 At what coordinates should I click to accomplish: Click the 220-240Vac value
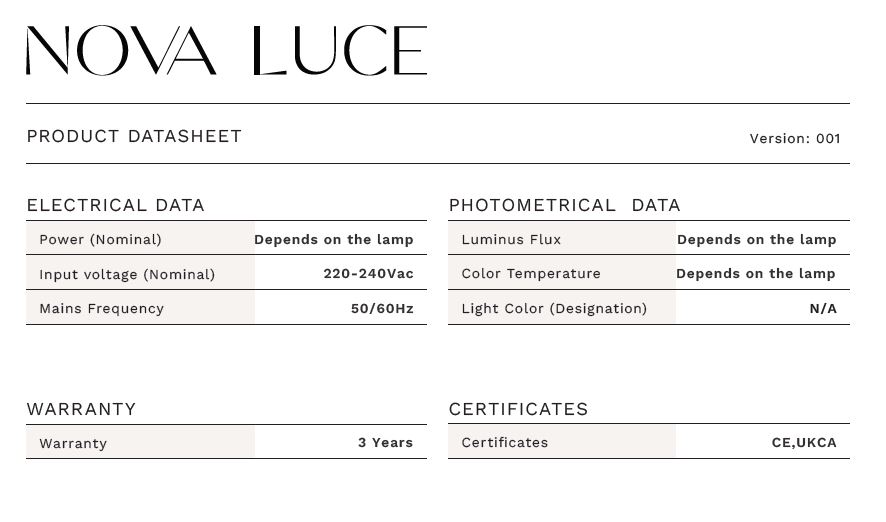368,274
